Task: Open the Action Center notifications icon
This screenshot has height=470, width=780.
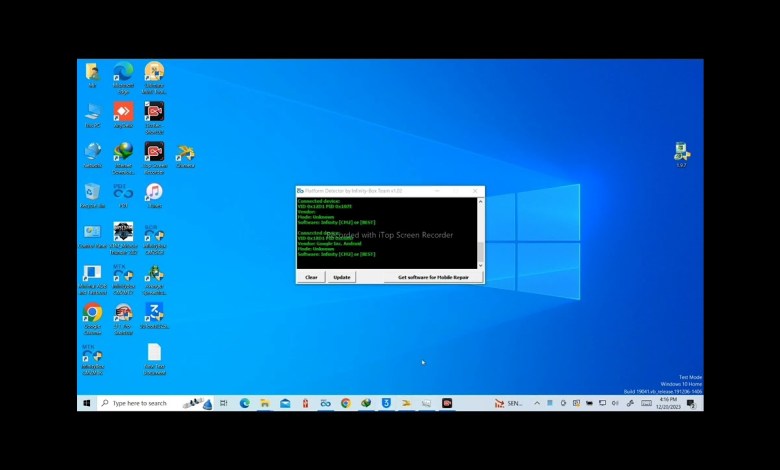Action: point(691,403)
